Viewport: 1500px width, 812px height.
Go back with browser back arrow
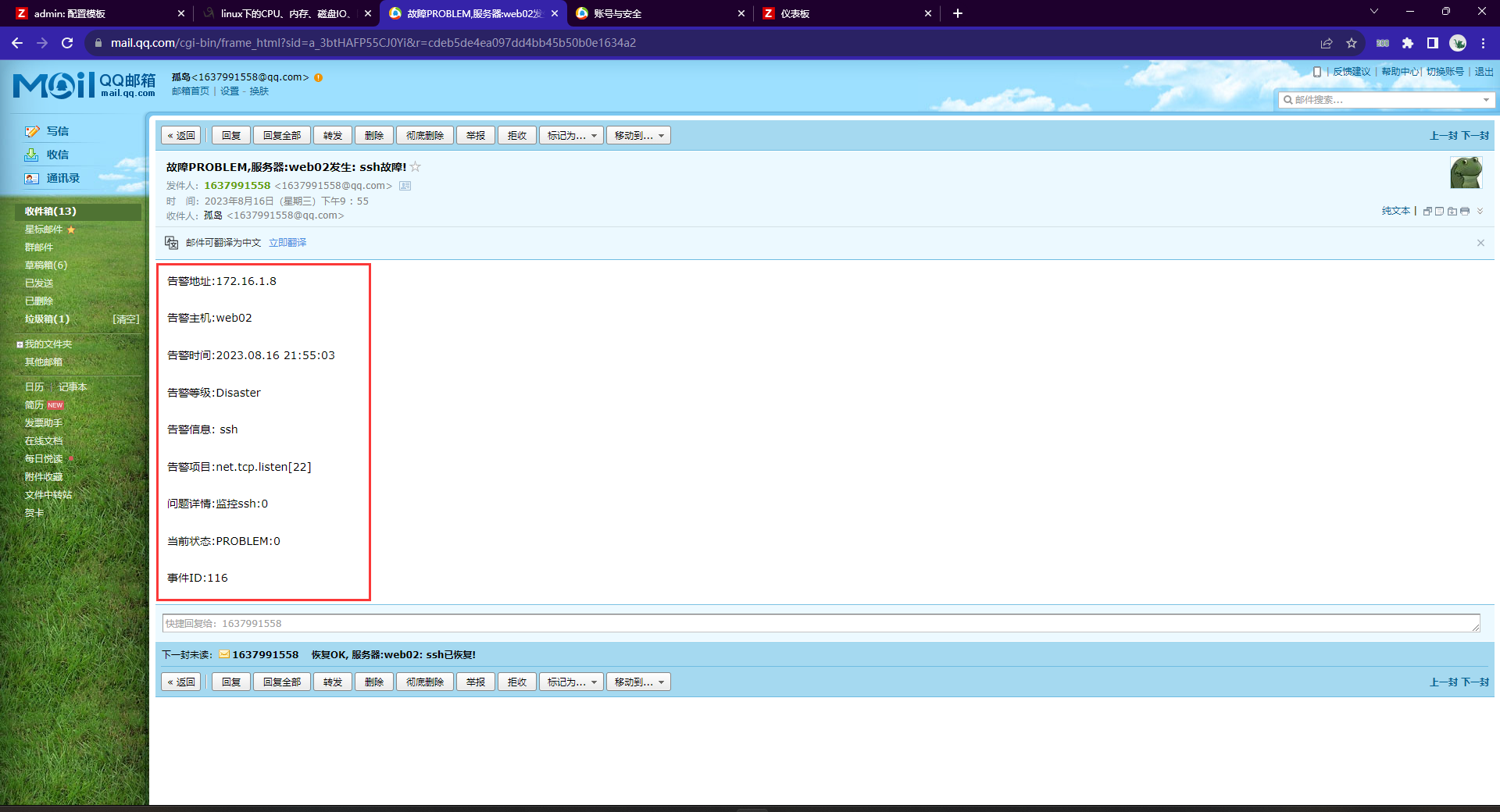pos(17,43)
